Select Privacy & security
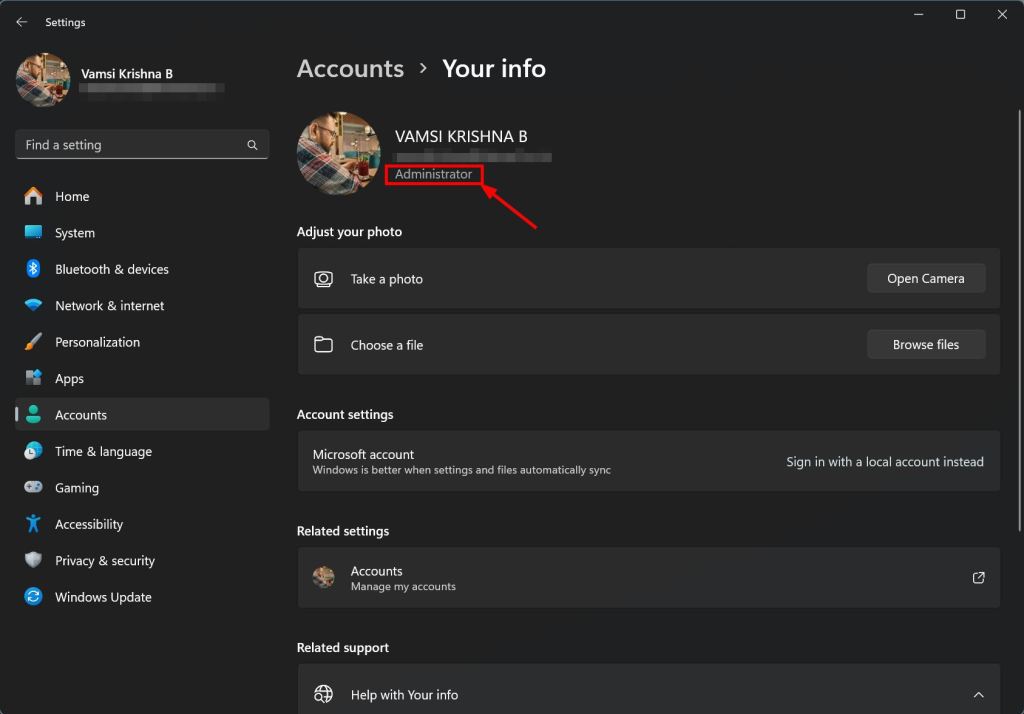This screenshot has height=714, width=1024. (x=142, y=560)
